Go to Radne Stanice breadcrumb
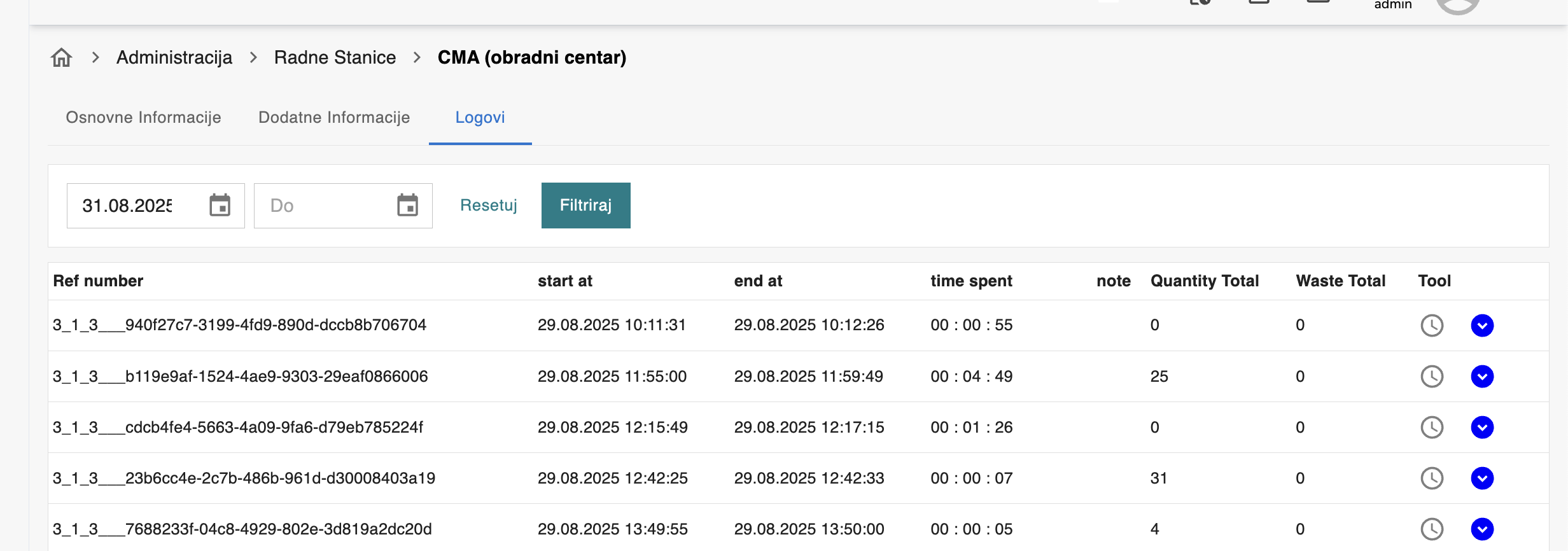This screenshot has height=551, width=1568. (x=335, y=58)
